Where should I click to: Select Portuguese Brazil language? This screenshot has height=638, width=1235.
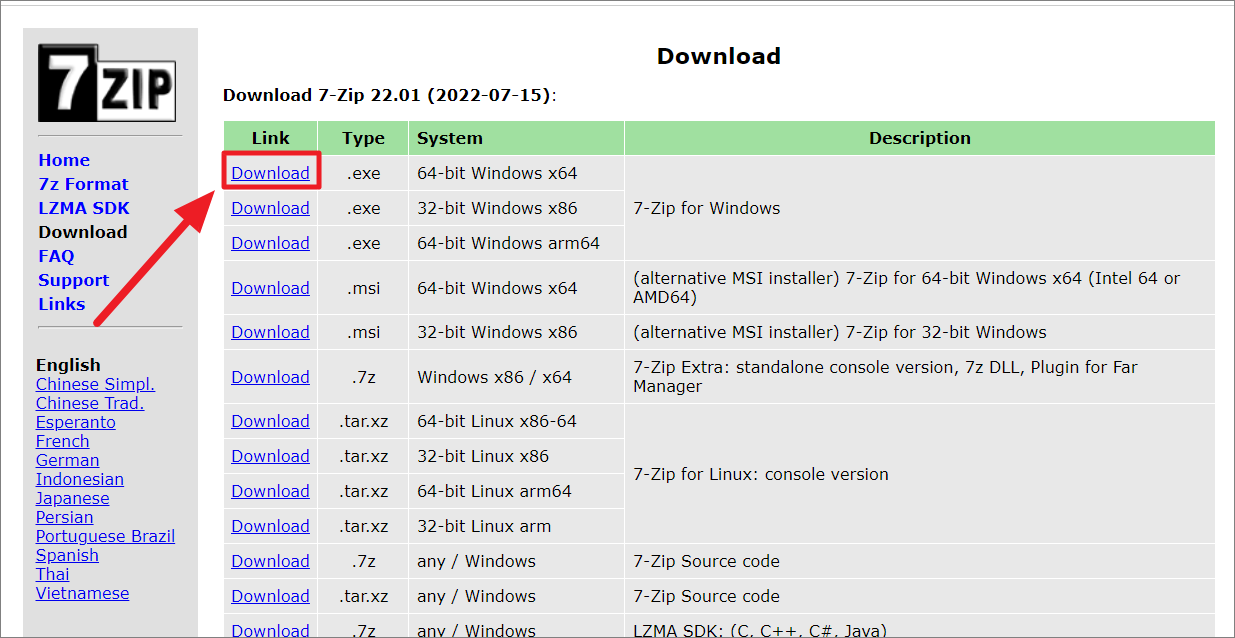[x=105, y=536]
